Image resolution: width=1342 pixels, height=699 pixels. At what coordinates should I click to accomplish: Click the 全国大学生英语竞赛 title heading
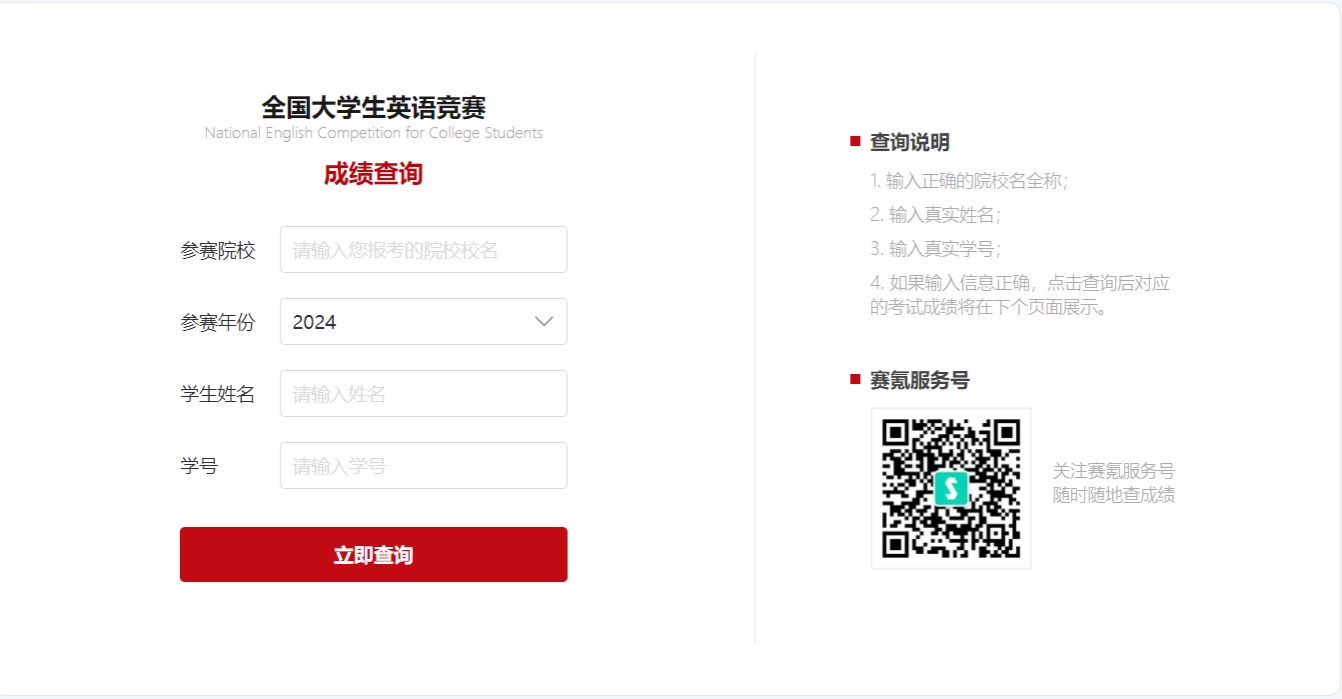click(373, 107)
